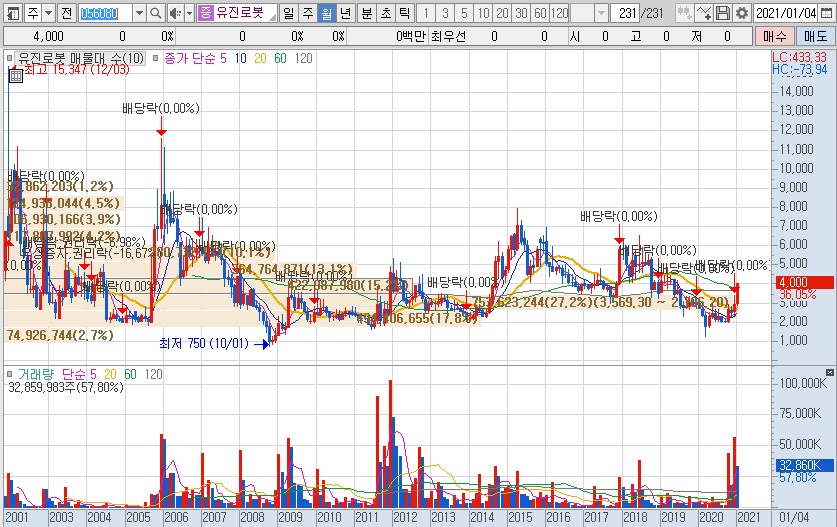Open chart settings gear icon
This screenshot has width=837, height=527.
(x=742, y=13)
